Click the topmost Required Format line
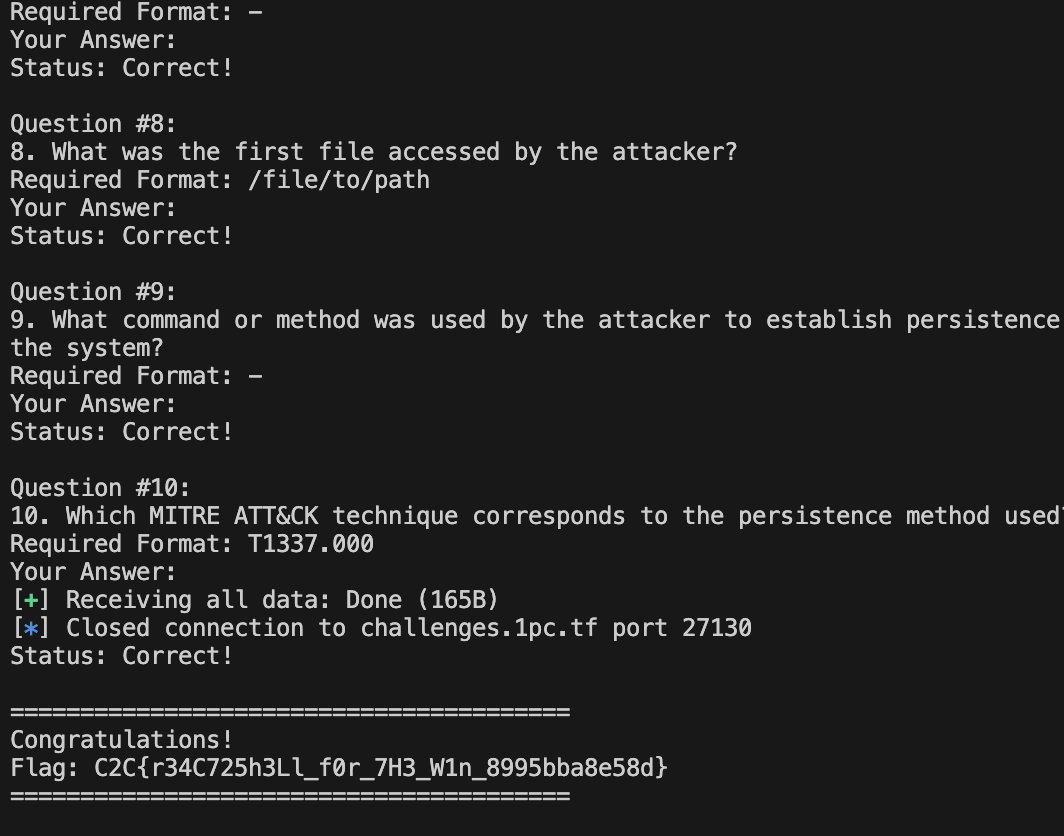This screenshot has width=1064, height=836. coord(135,13)
